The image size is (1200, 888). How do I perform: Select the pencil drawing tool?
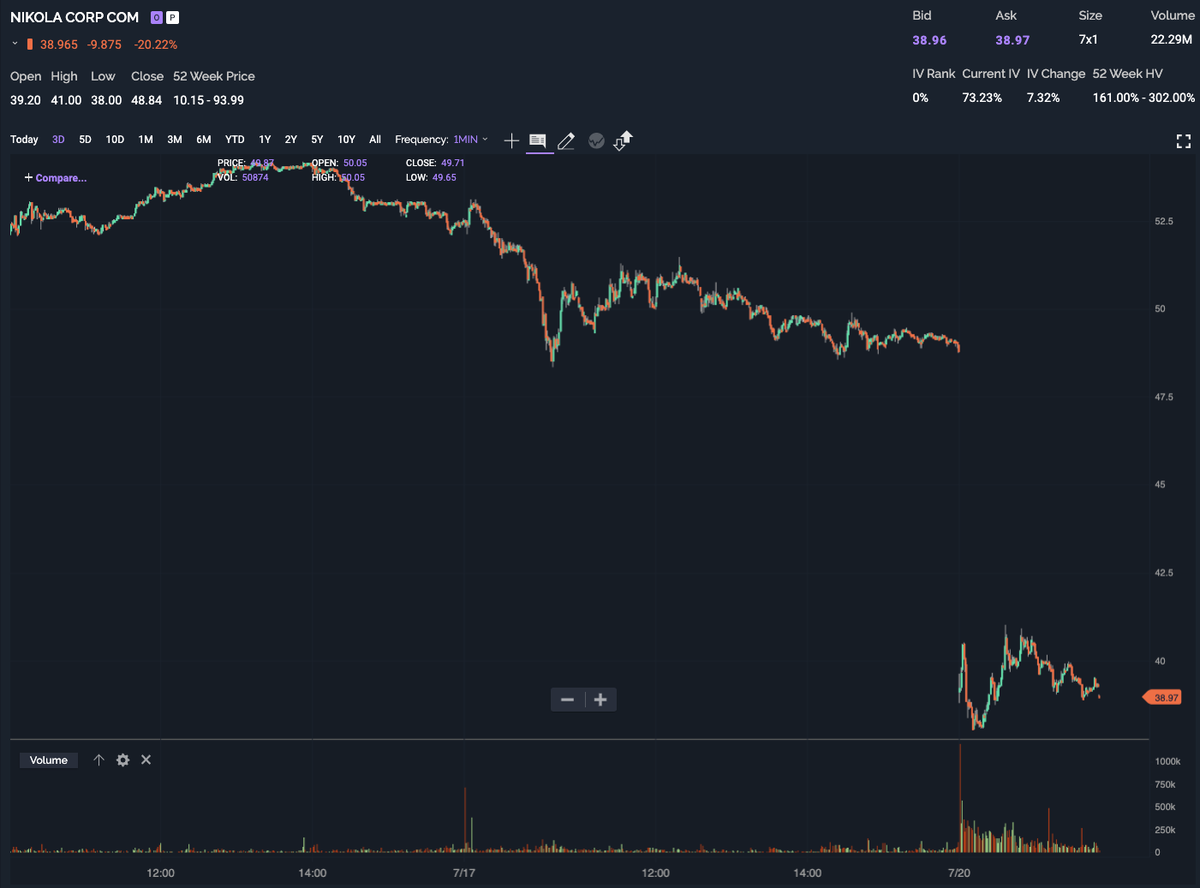pos(566,140)
